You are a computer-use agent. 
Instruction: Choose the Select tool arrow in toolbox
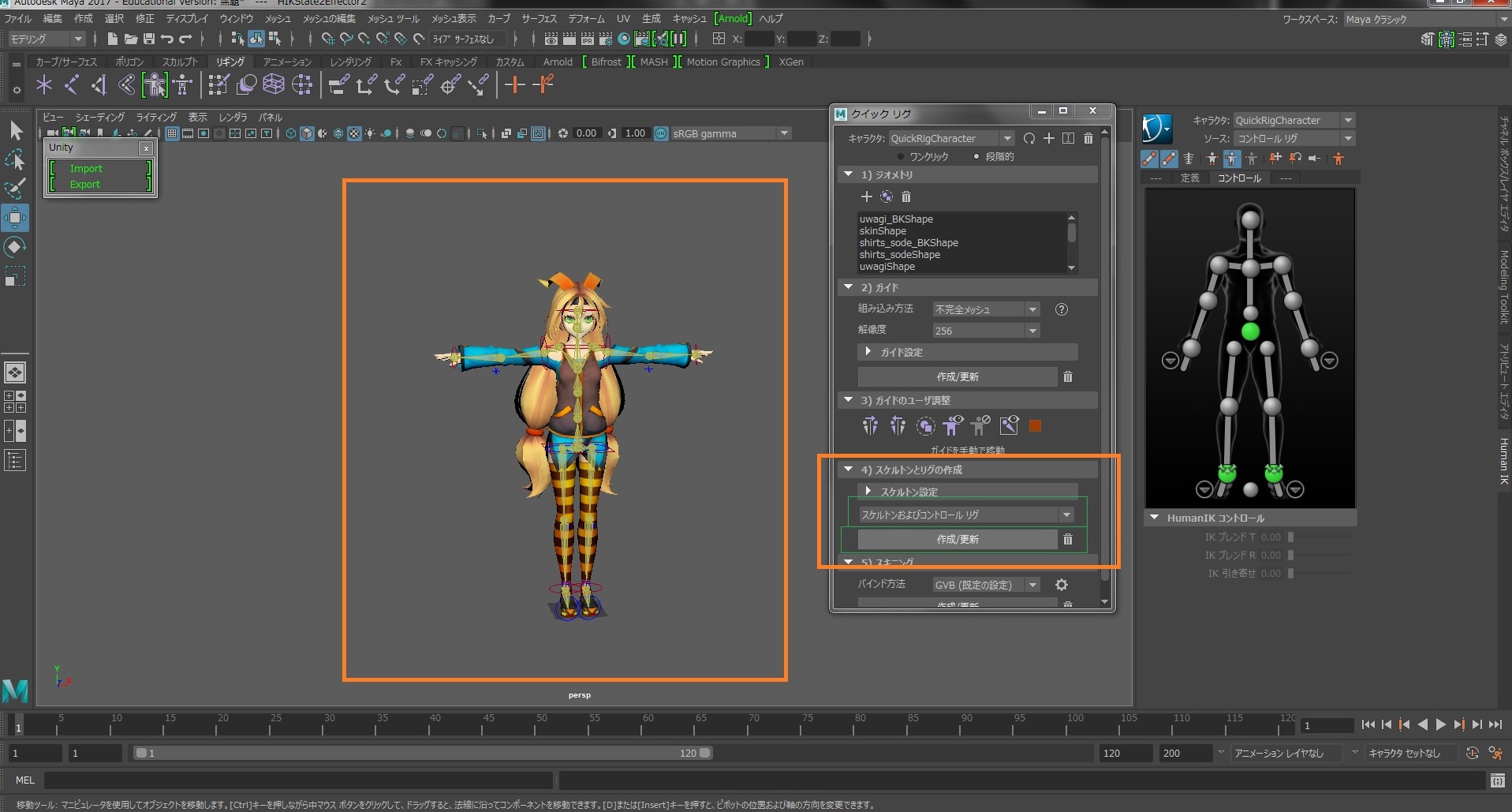pyautogui.click(x=15, y=130)
